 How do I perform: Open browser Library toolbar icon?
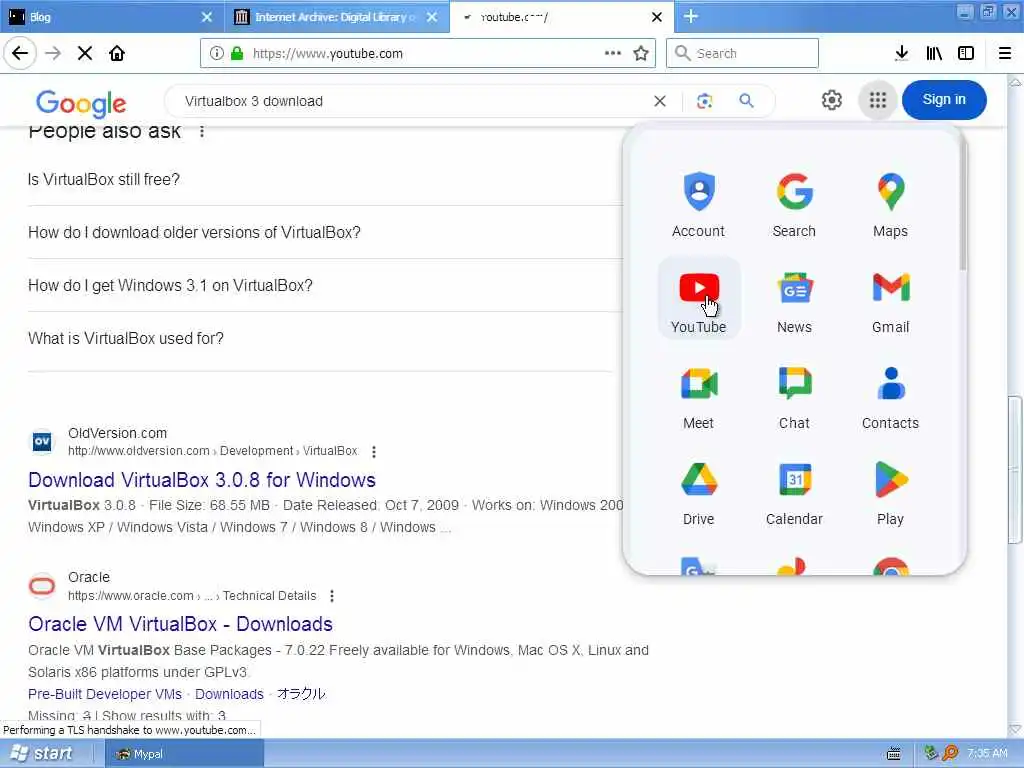tap(934, 53)
